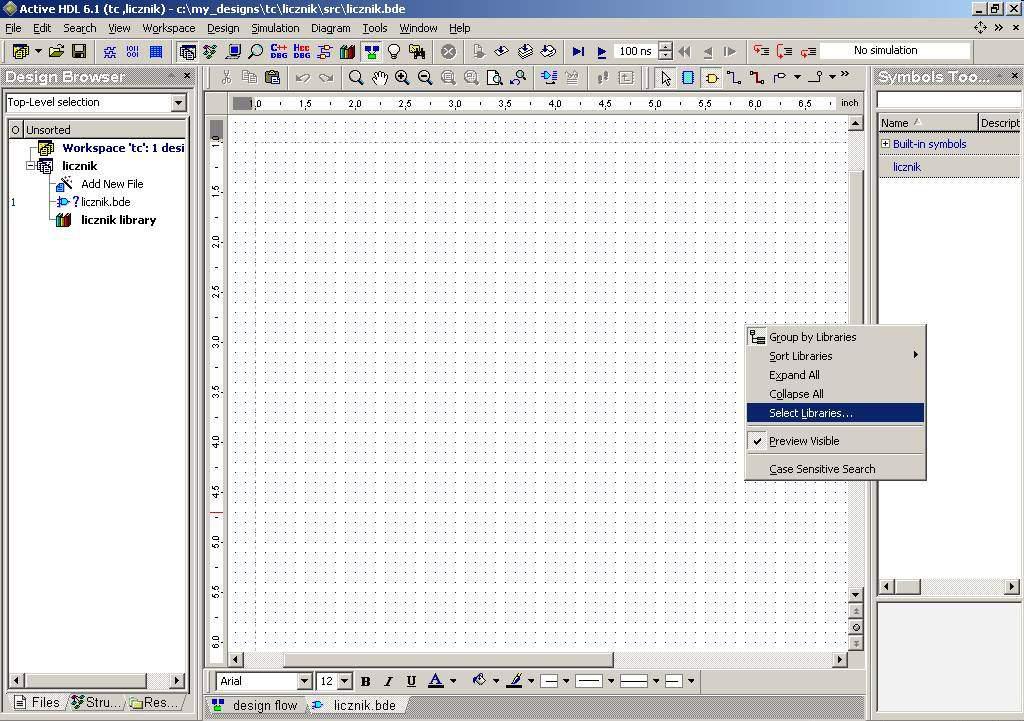The width and height of the screenshot is (1024, 721).
Task: Switch to the Files tab
Action: point(37,703)
